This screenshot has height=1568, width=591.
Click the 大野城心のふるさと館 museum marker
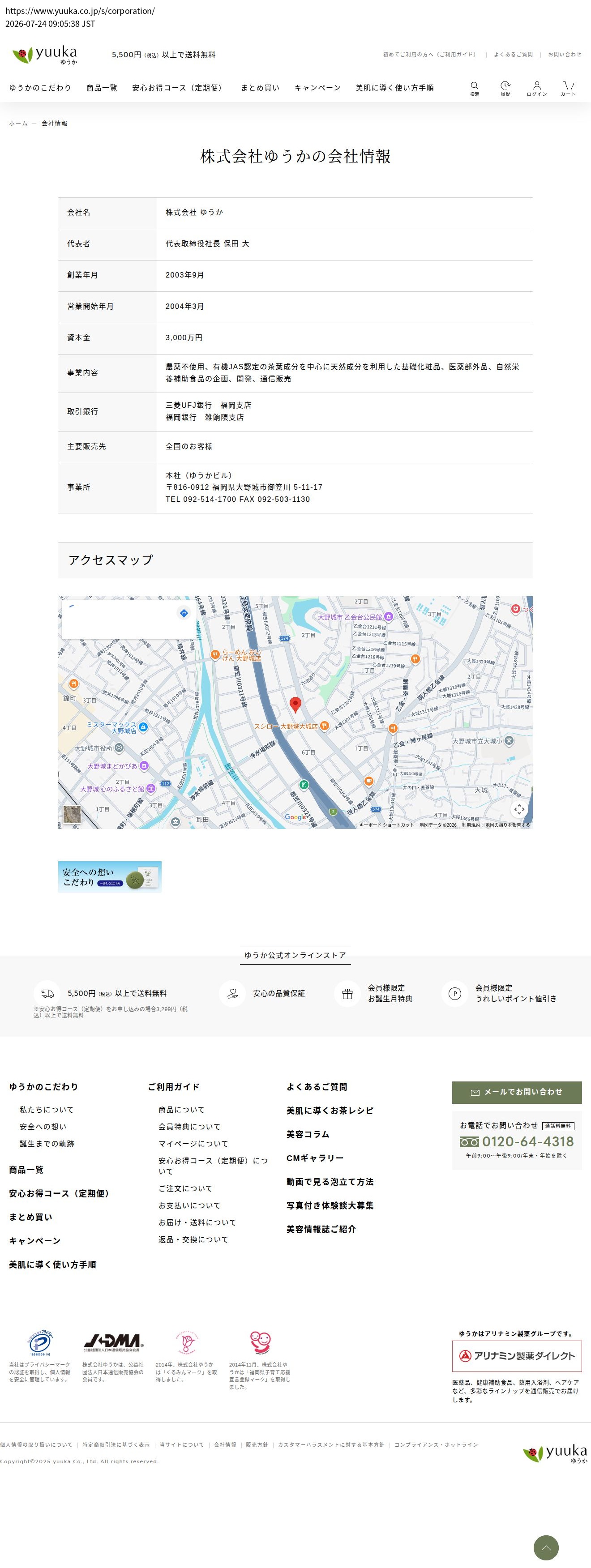coord(150,788)
